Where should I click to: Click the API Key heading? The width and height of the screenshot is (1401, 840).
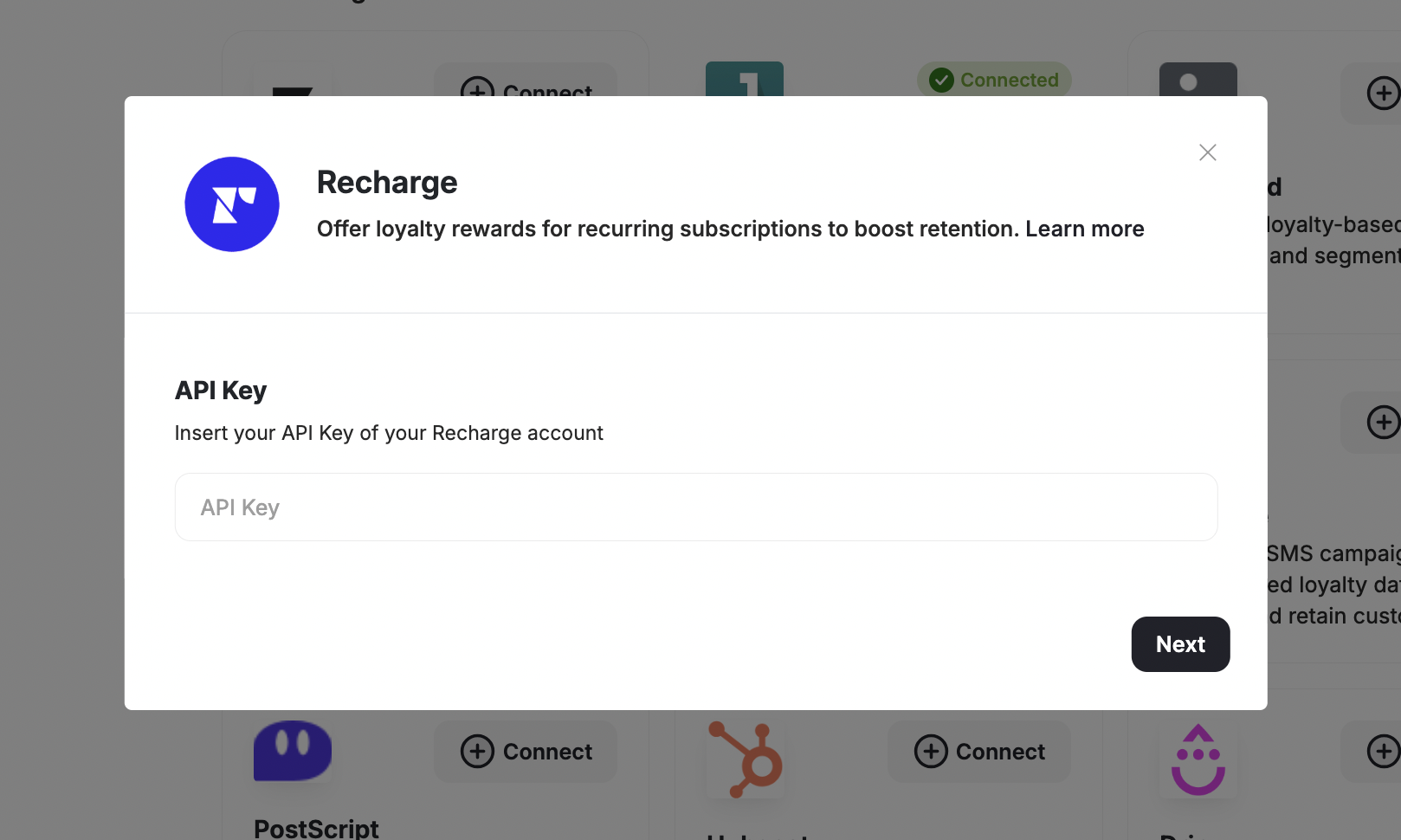[221, 391]
